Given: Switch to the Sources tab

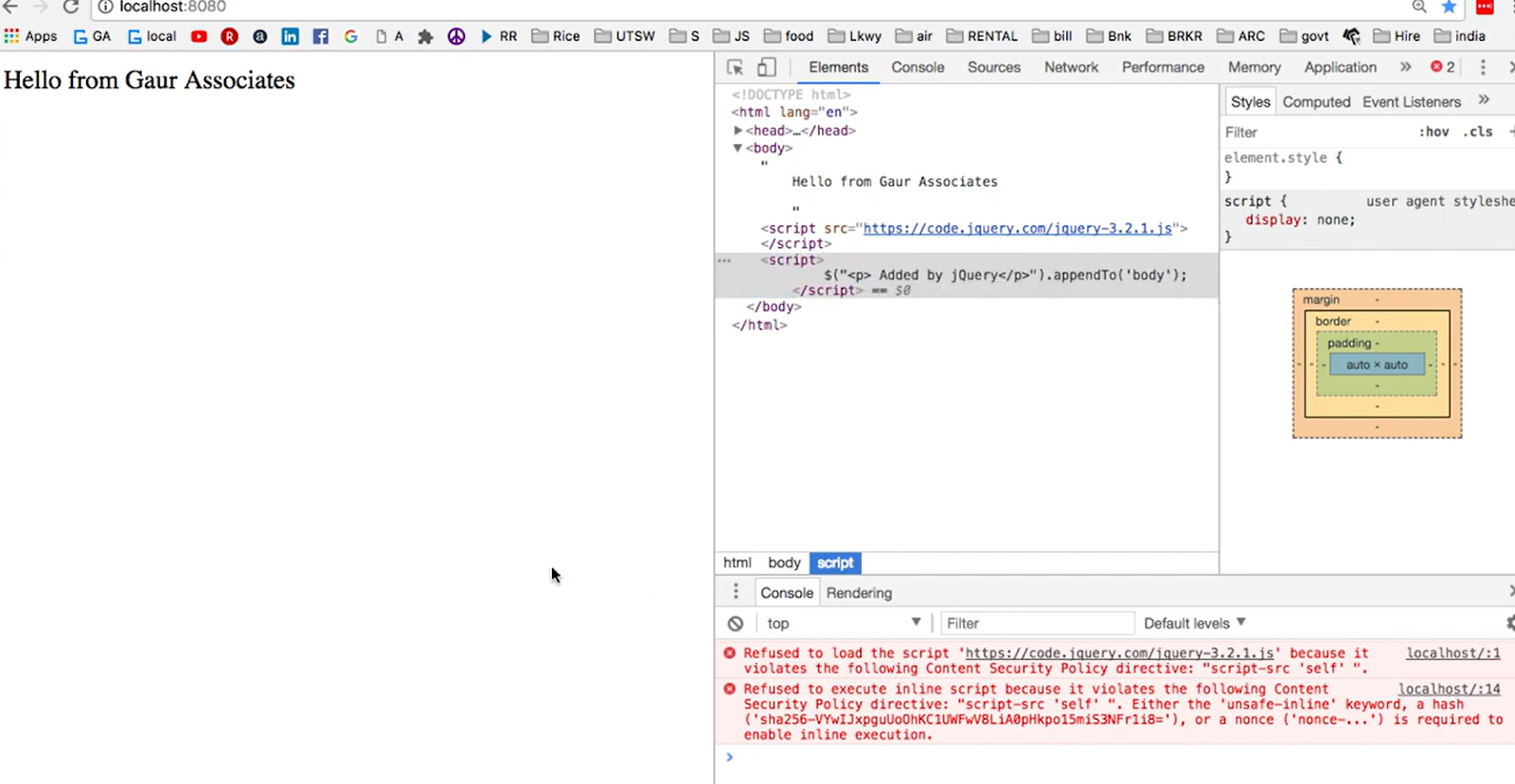Looking at the screenshot, I should (x=994, y=67).
